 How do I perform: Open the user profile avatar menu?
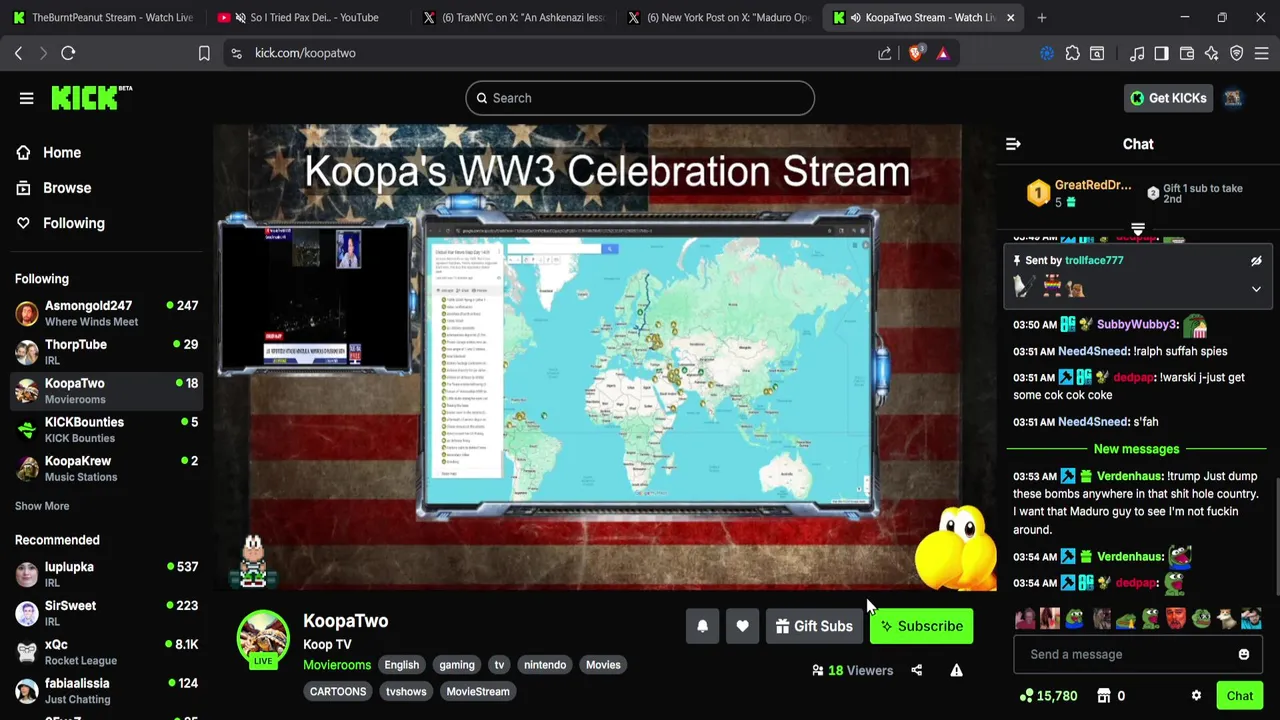click(1232, 98)
